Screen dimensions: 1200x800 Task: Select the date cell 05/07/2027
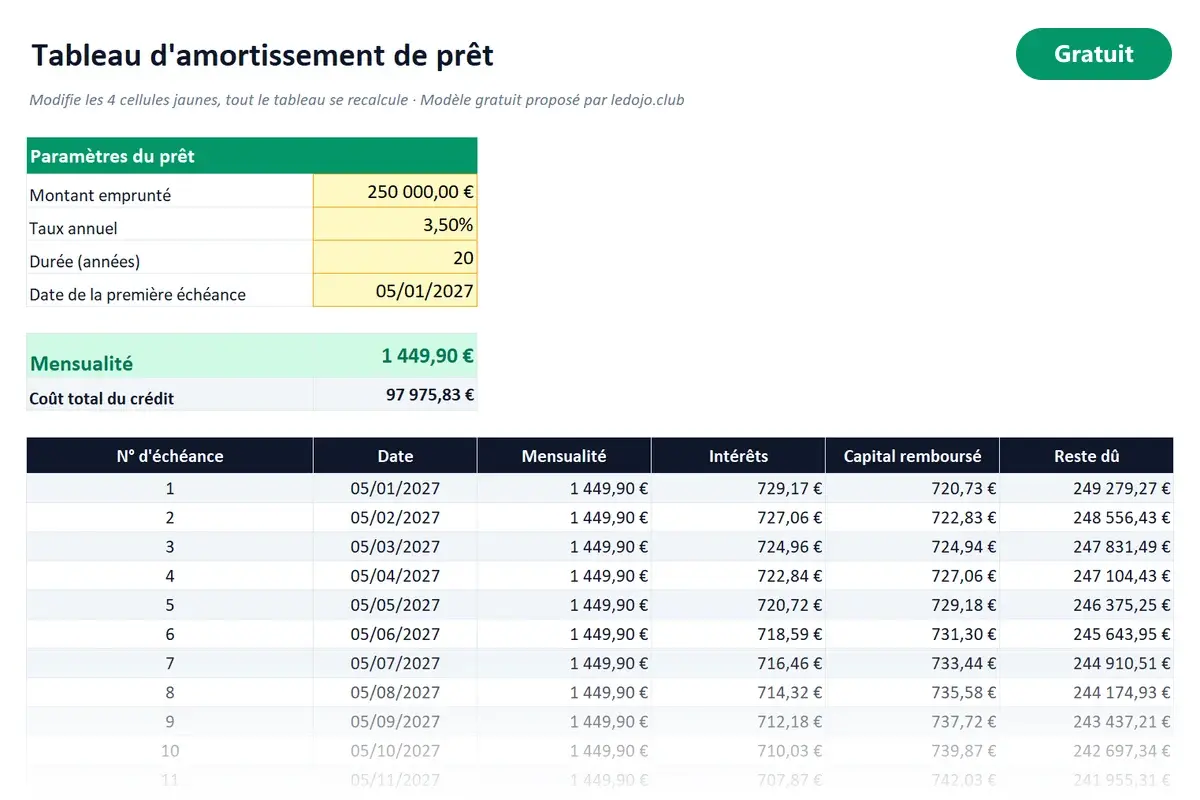coord(395,662)
